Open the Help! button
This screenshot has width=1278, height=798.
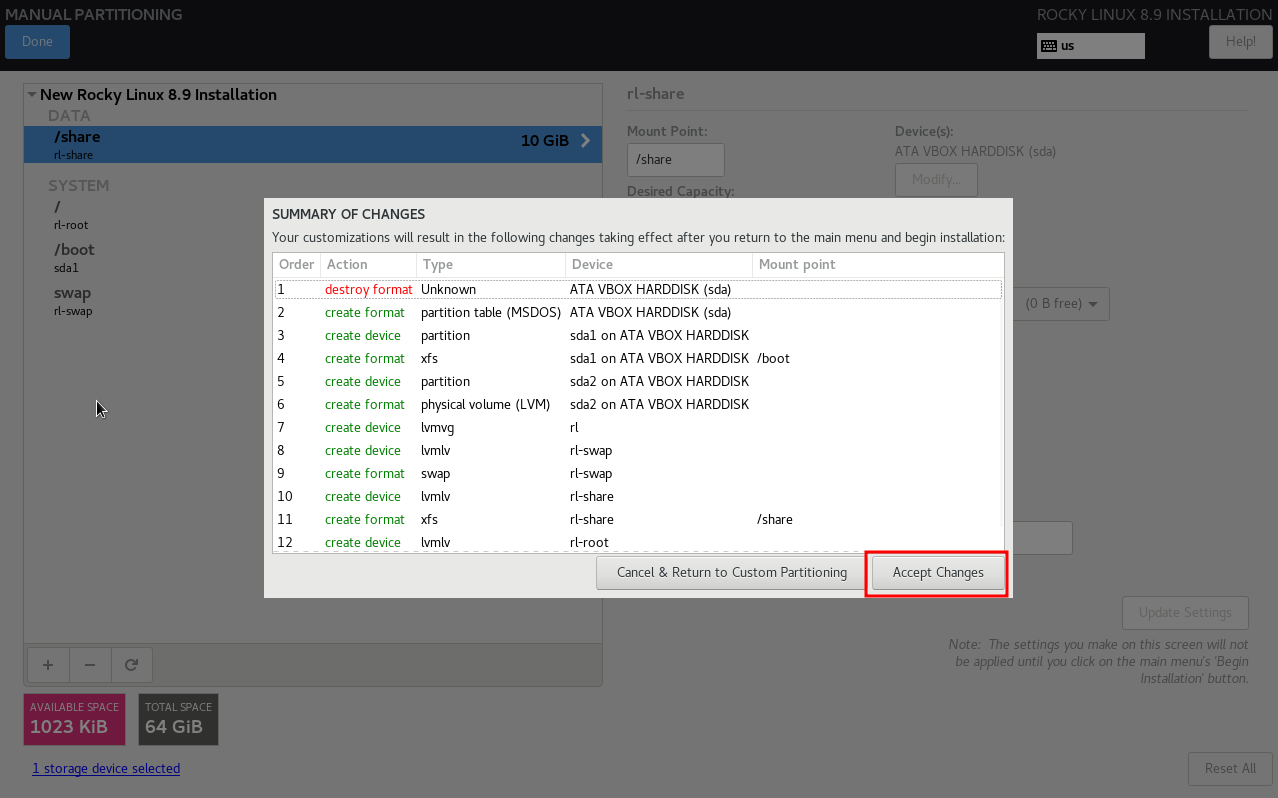[1240, 42]
